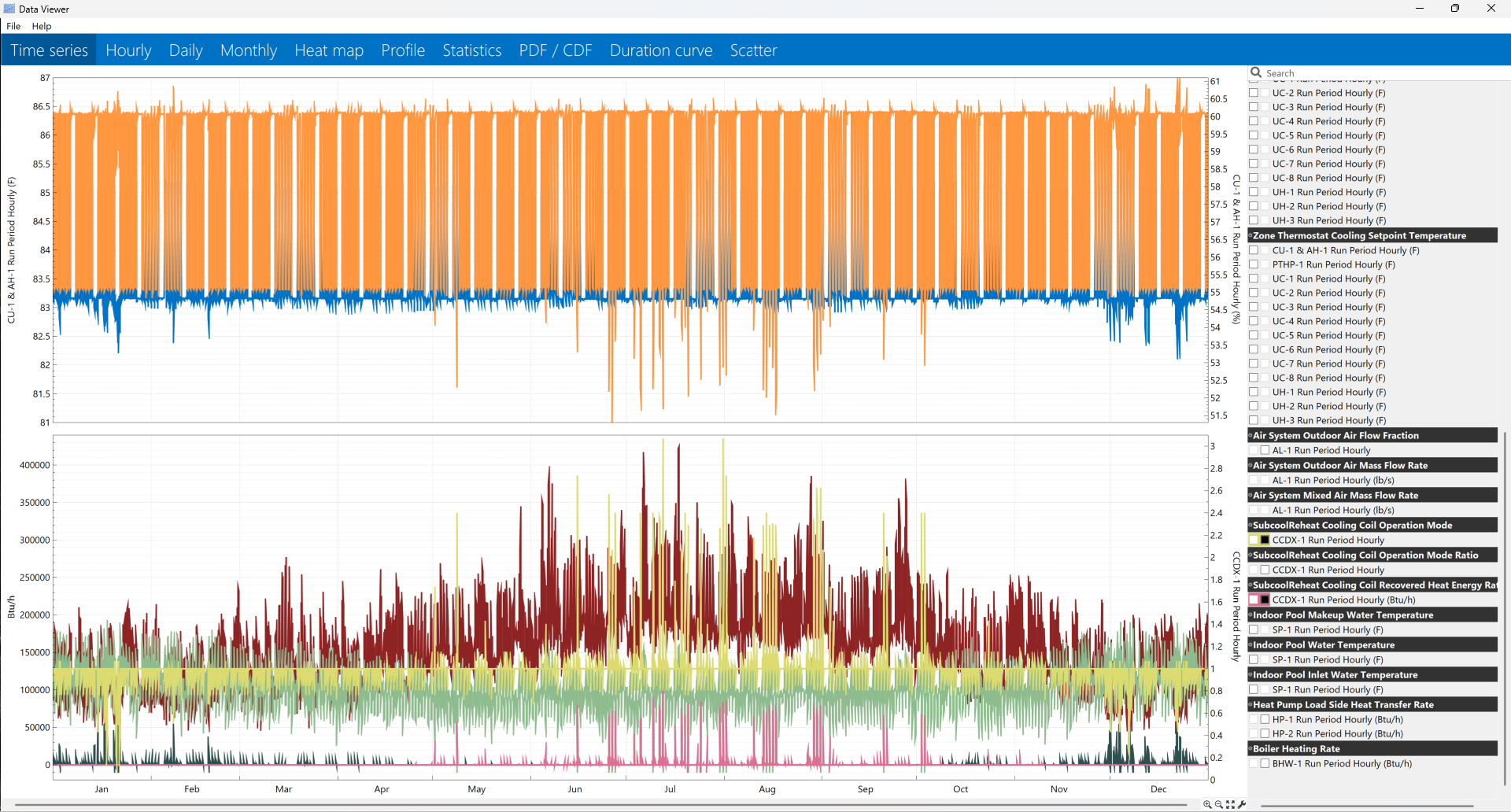Click the zoom out magnifier icon

pyautogui.click(x=1219, y=804)
